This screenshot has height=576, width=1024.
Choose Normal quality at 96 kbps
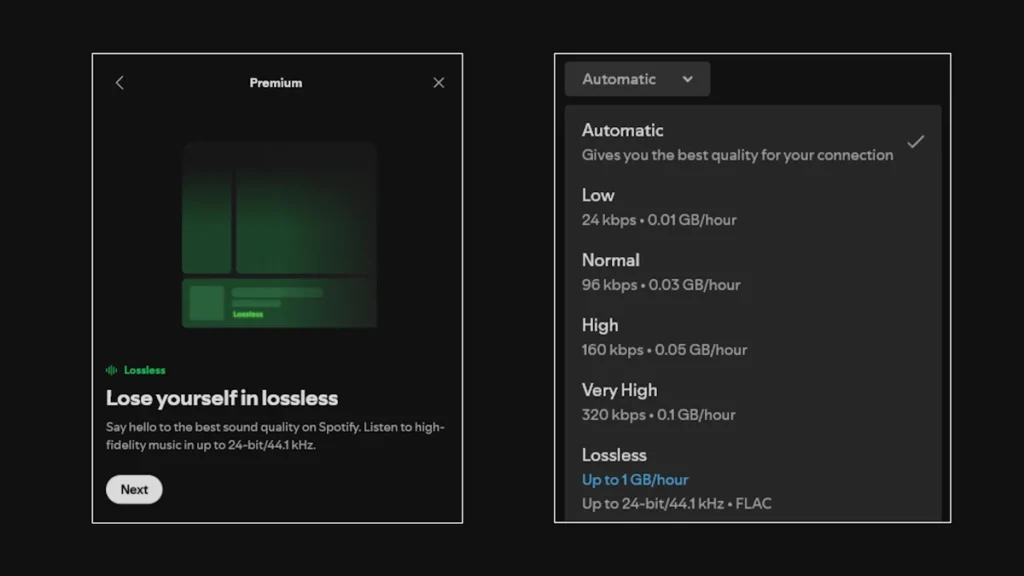(611, 260)
